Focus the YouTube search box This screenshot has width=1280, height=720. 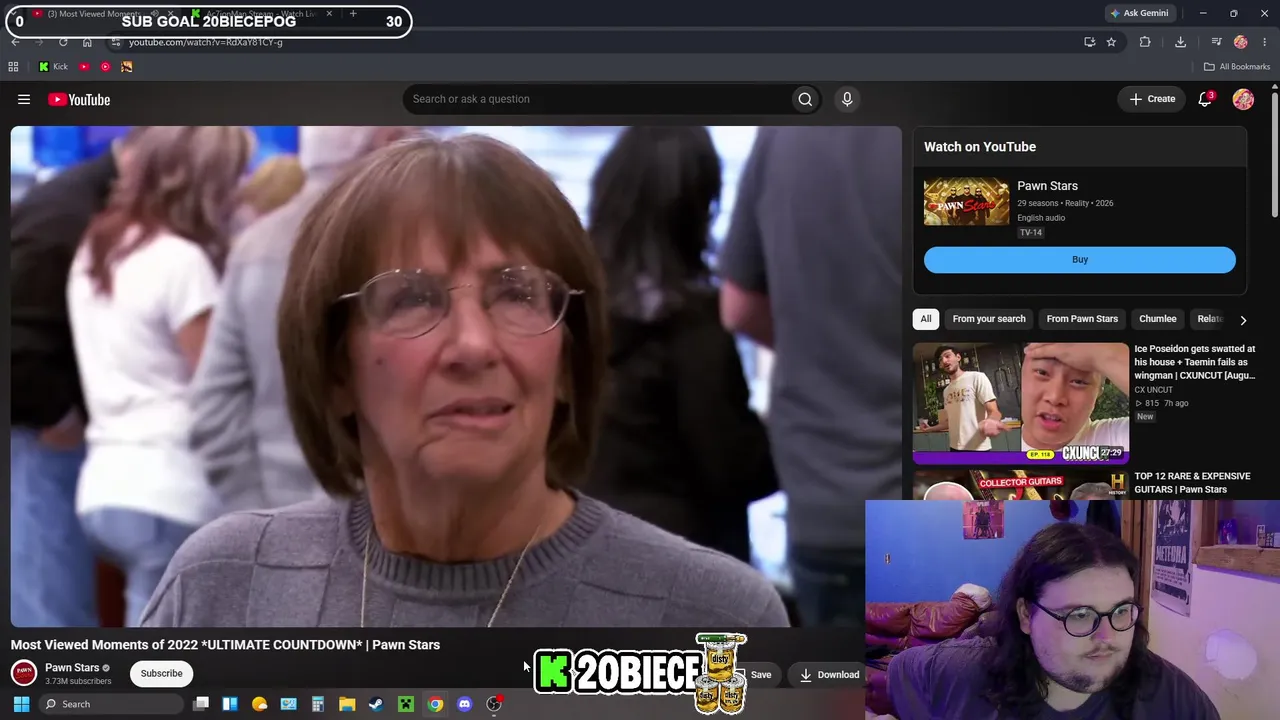coord(600,99)
